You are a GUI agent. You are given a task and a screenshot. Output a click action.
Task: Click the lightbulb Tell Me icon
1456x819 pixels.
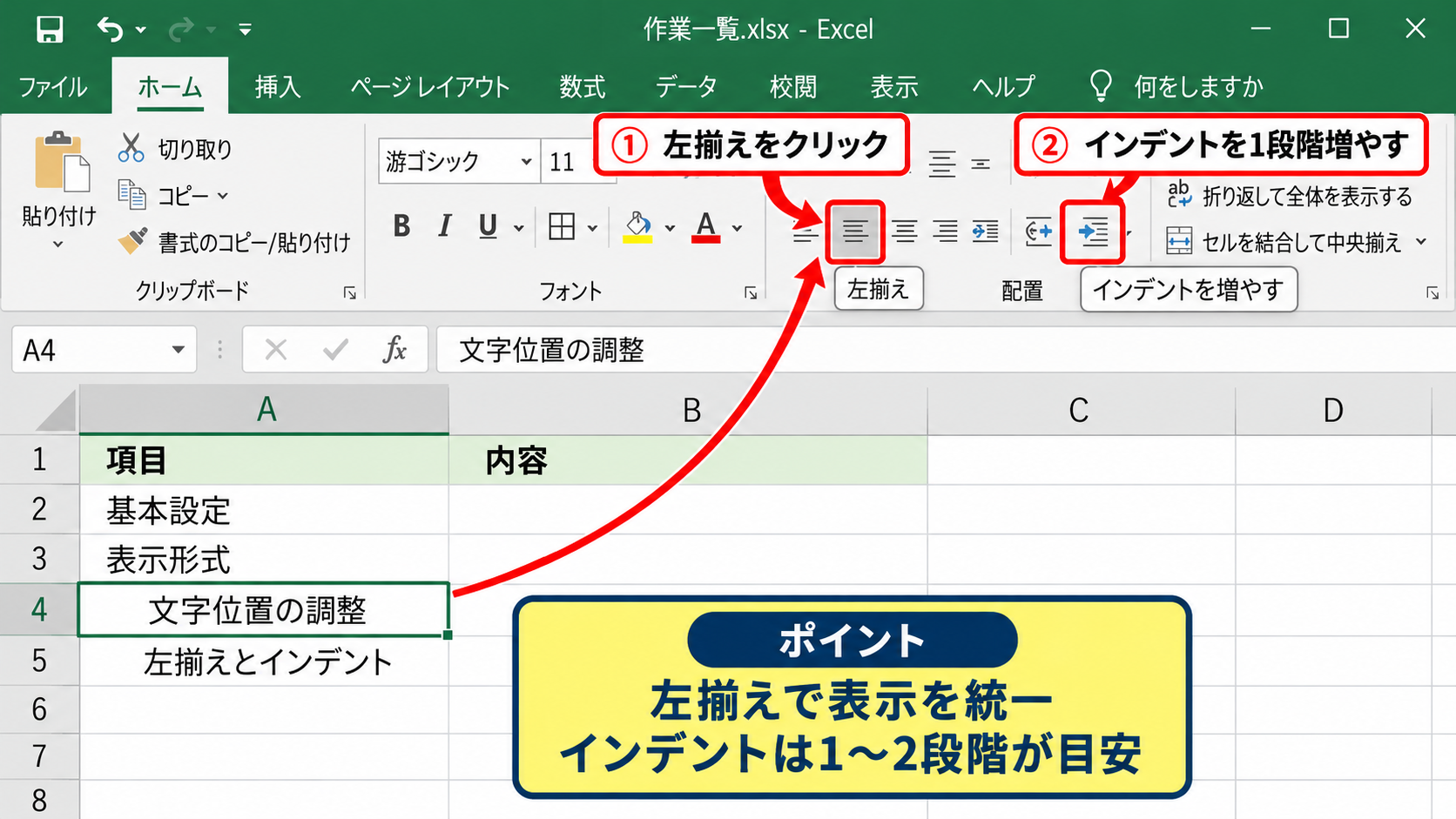[1101, 85]
